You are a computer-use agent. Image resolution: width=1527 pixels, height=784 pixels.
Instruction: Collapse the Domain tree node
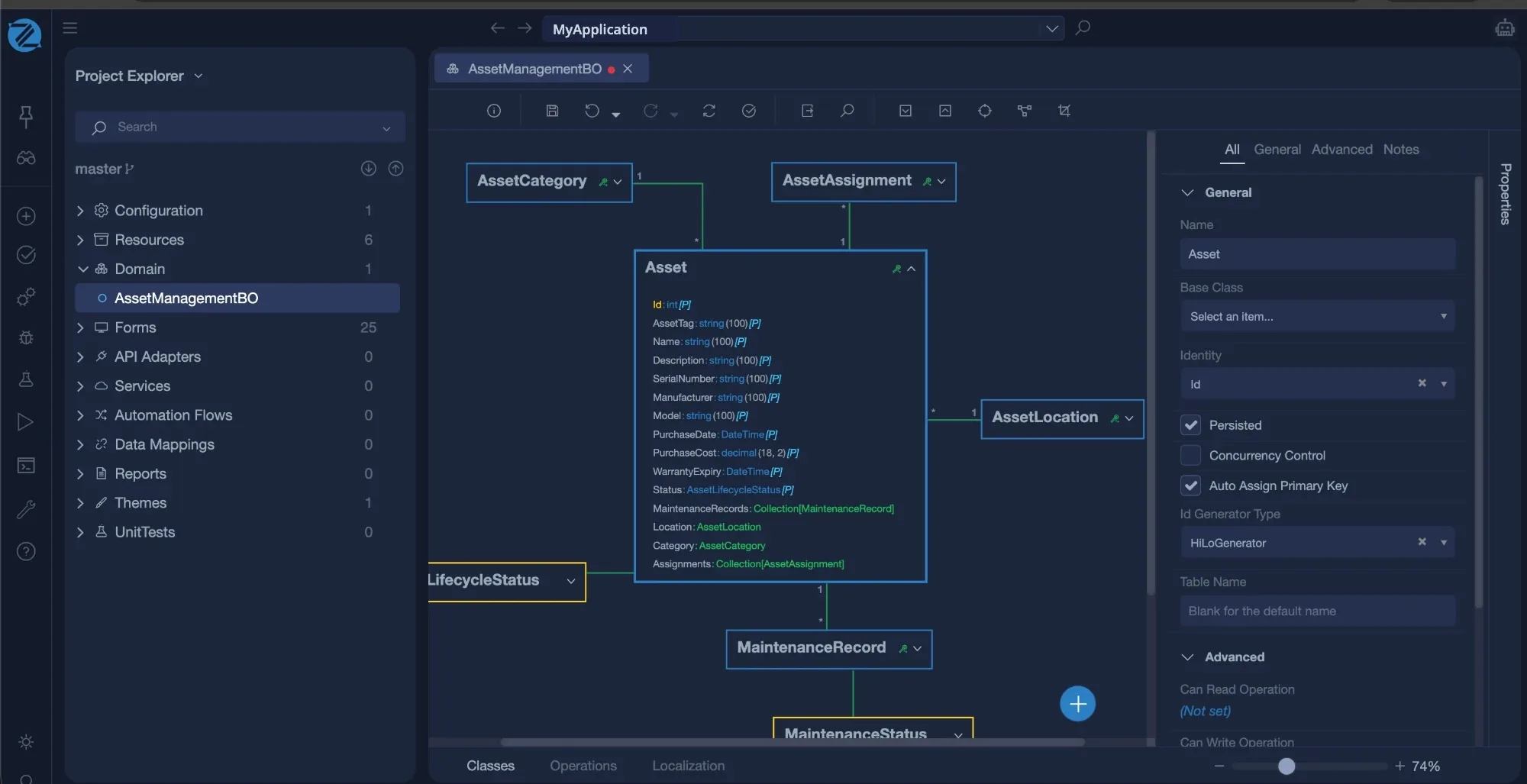[x=82, y=269]
